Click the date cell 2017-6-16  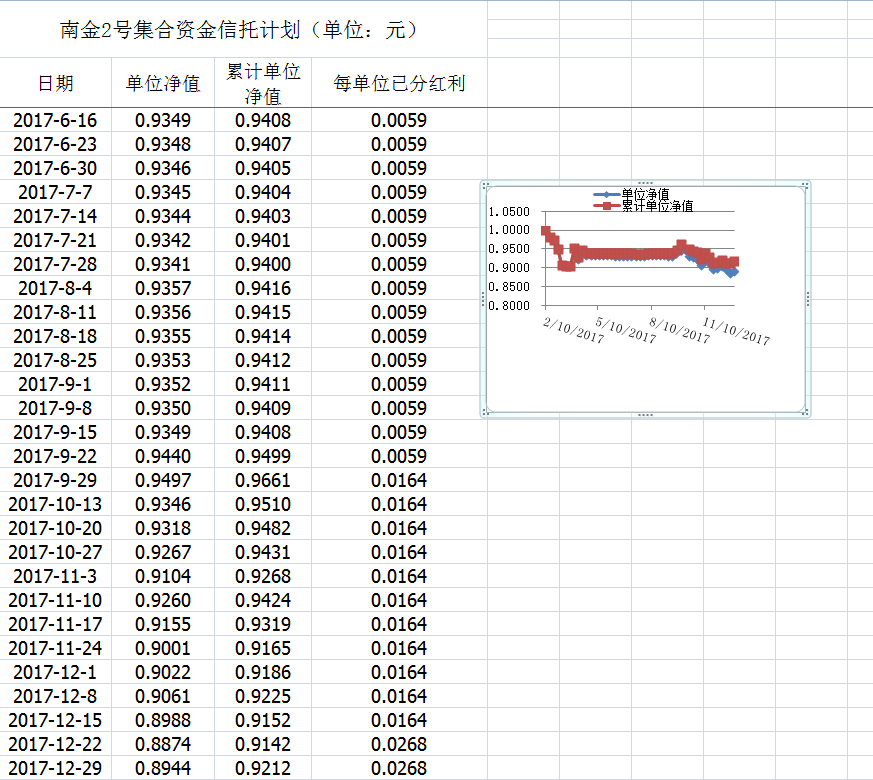[55, 121]
